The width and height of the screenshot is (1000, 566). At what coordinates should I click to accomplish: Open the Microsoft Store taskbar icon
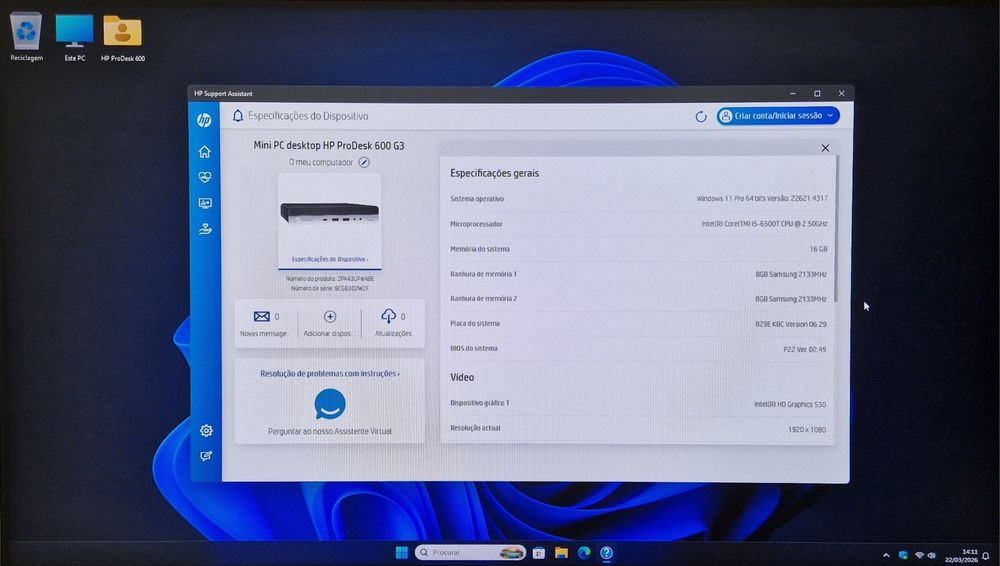coord(539,553)
